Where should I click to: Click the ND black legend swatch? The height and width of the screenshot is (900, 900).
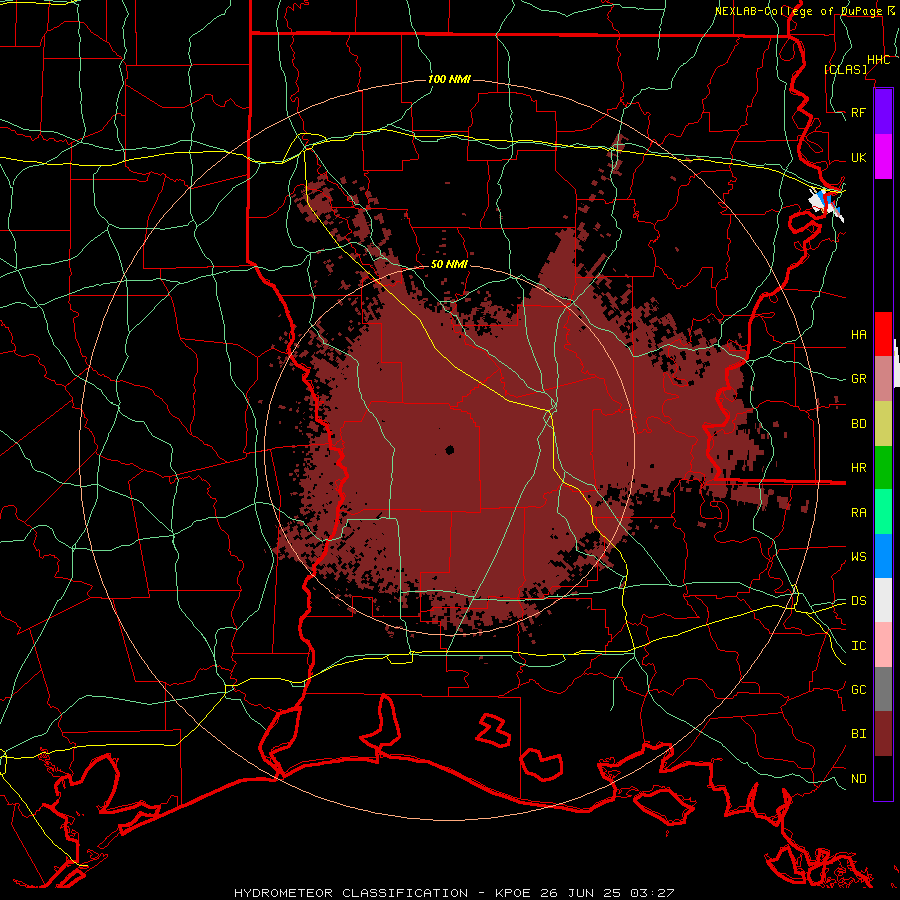pos(883,778)
